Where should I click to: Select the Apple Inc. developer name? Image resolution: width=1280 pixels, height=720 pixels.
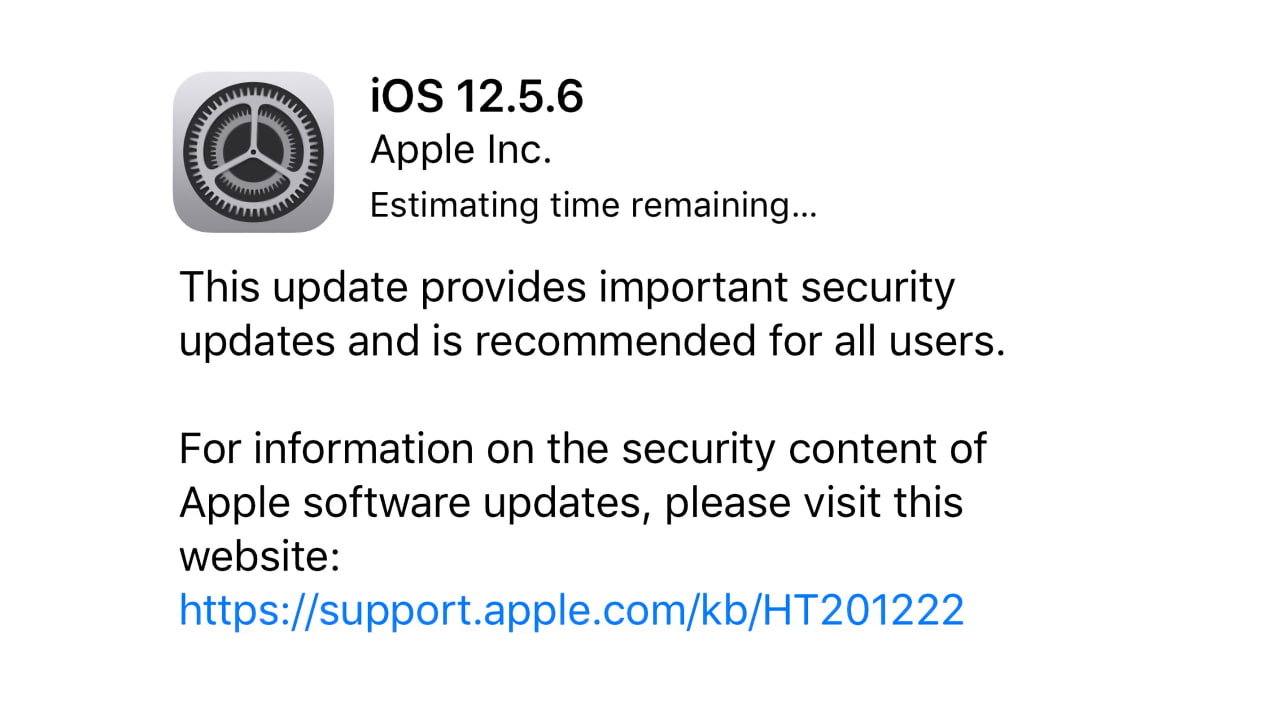(x=461, y=151)
